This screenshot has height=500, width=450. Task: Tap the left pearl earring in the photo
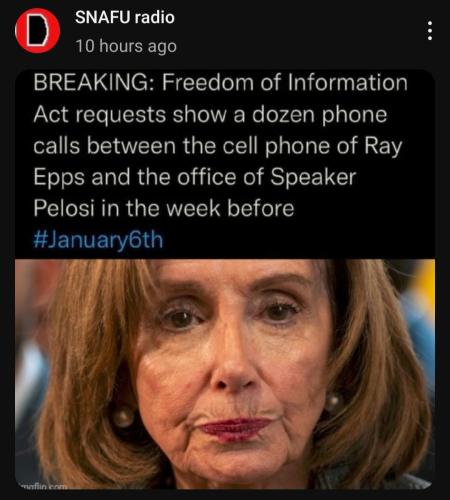click(123, 417)
